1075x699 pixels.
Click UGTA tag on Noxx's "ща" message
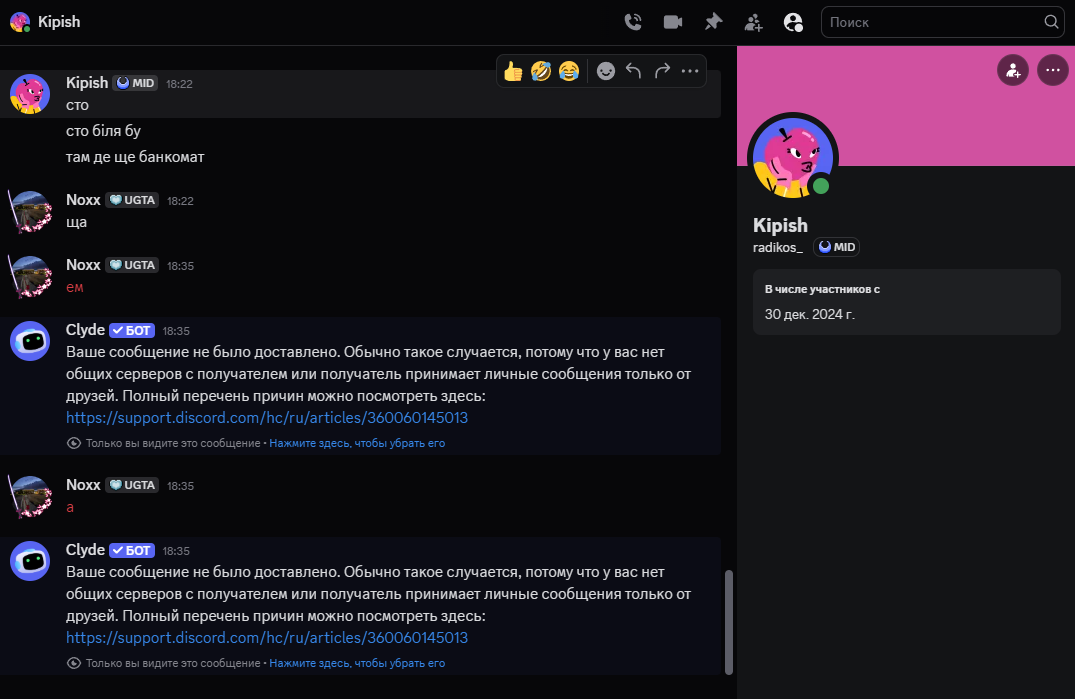point(132,200)
